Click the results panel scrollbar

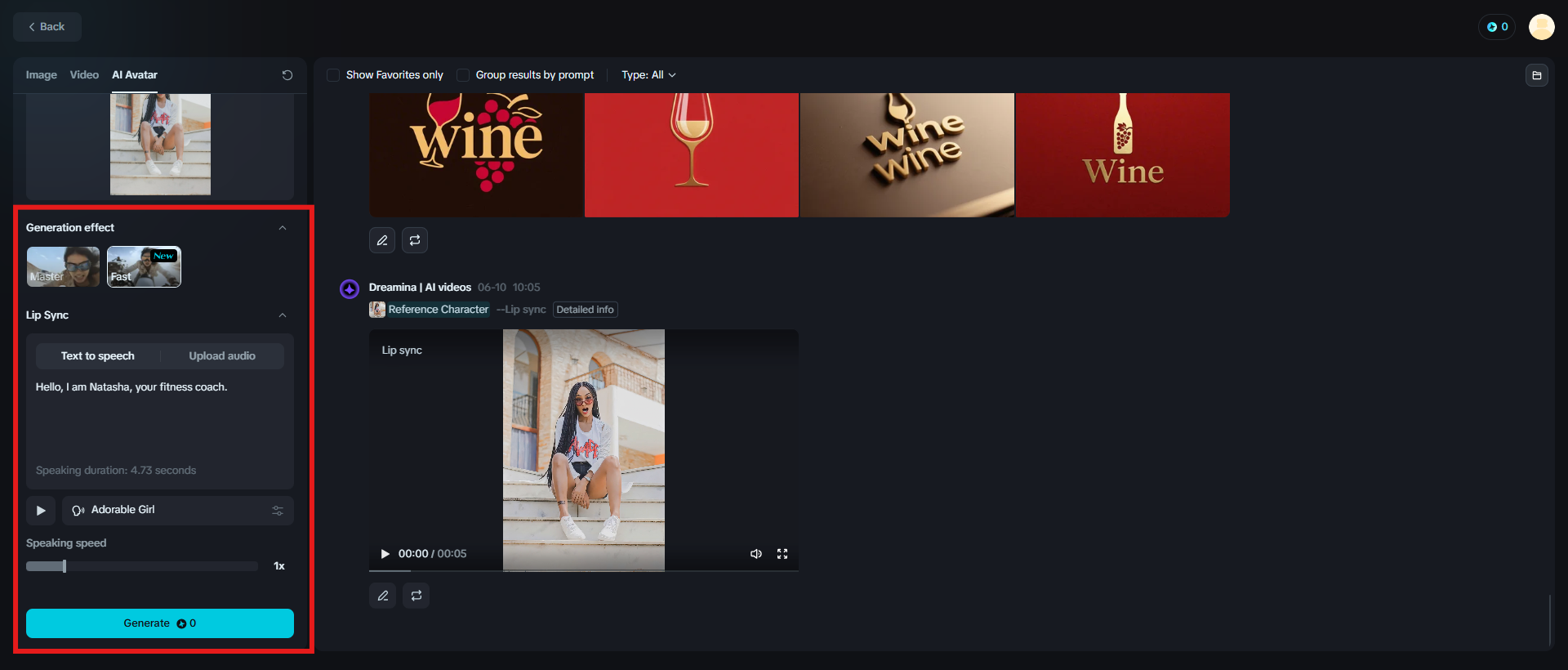[1550, 621]
